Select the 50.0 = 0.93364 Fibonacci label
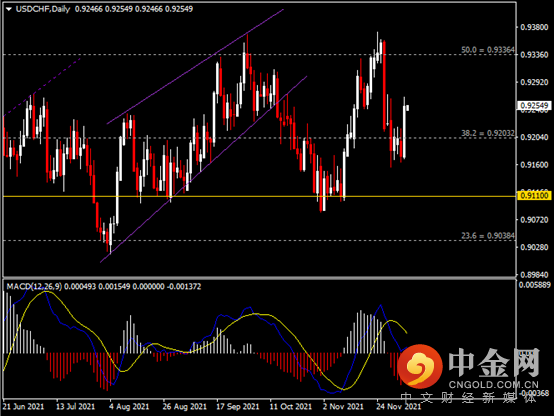The height and width of the screenshot is (416, 554). 488,50
